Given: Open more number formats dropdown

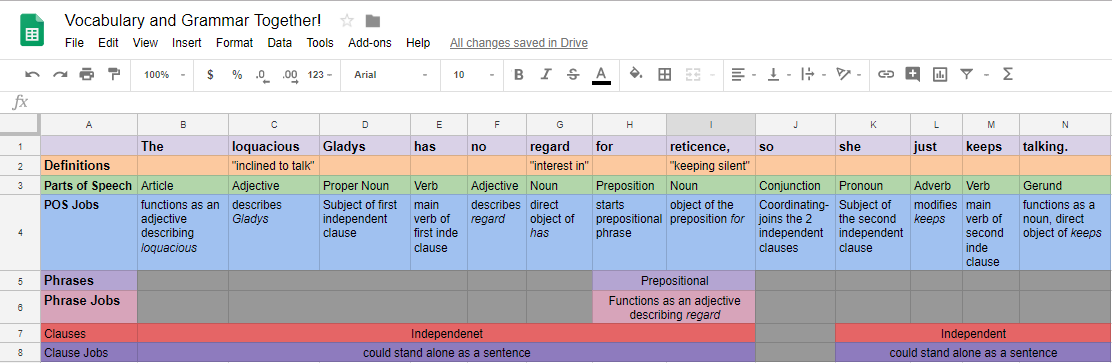Looking at the screenshot, I should 320,74.
